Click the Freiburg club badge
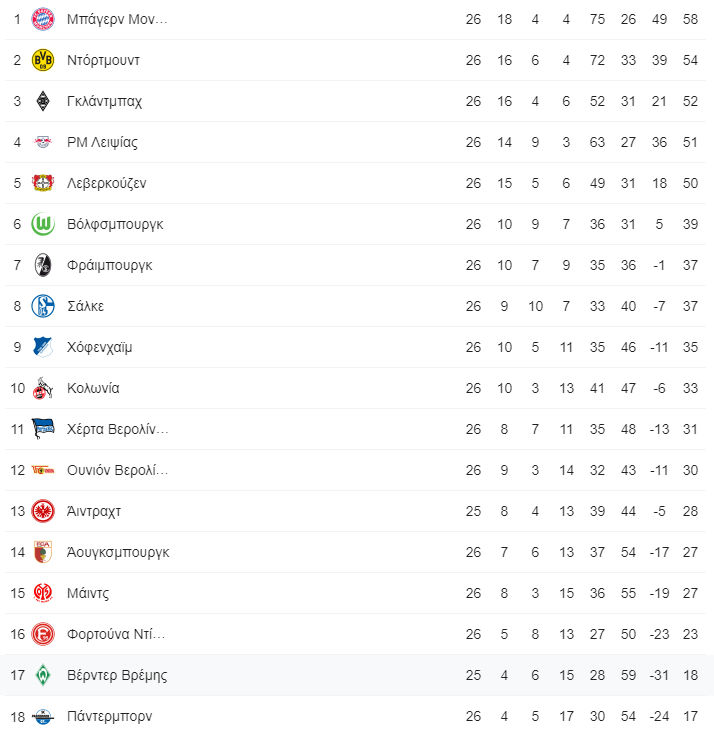Image resolution: width=714 pixels, height=742 pixels. pos(43,265)
